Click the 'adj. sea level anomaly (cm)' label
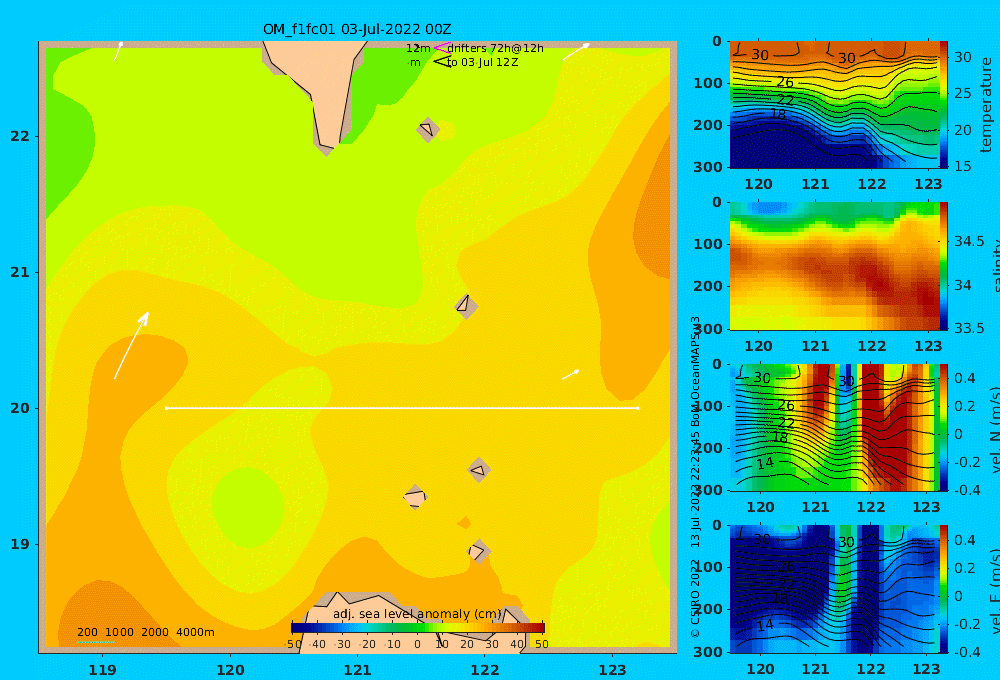The width and height of the screenshot is (1000, 680). click(417, 614)
